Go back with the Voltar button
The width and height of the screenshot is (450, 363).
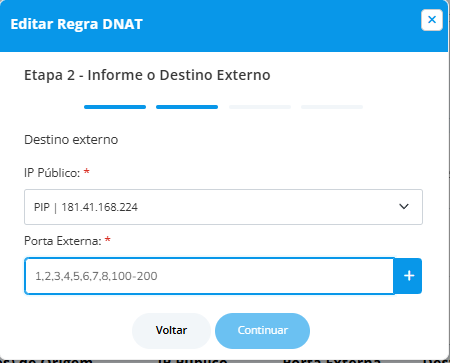coord(171,330)
